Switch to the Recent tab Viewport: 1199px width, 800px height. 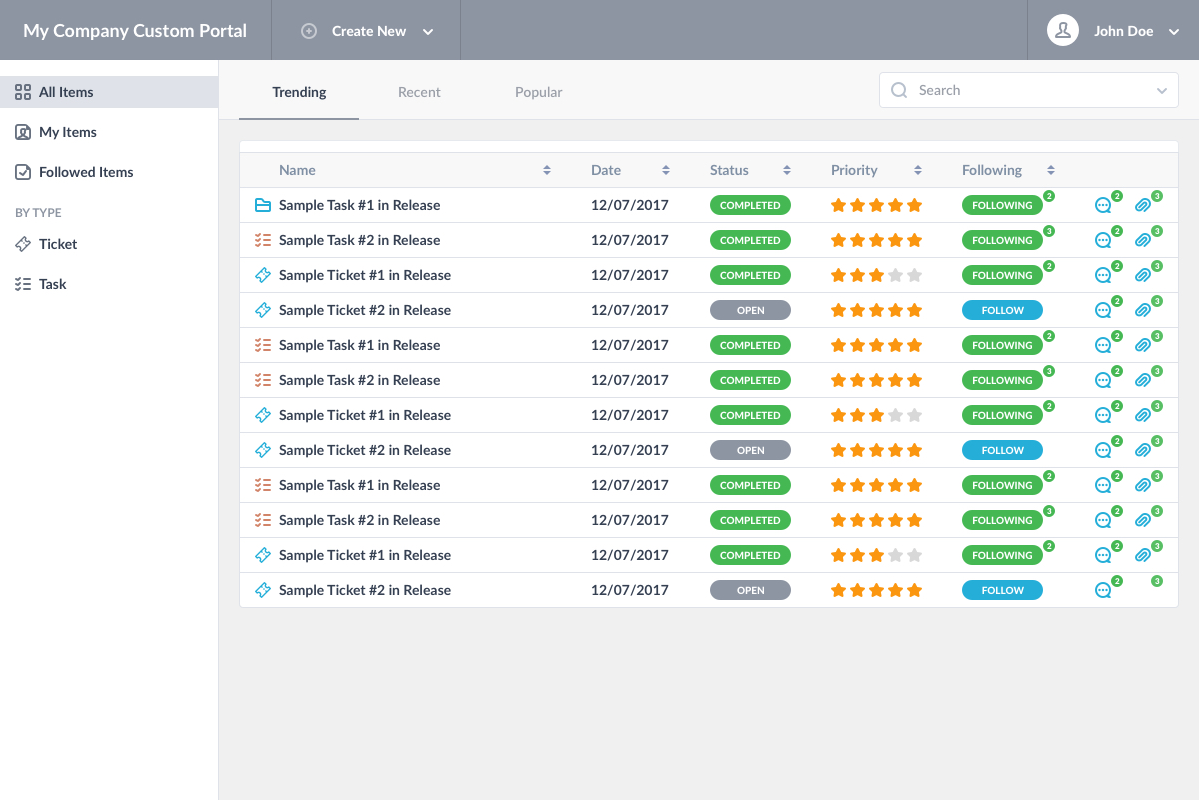[419, 92]
